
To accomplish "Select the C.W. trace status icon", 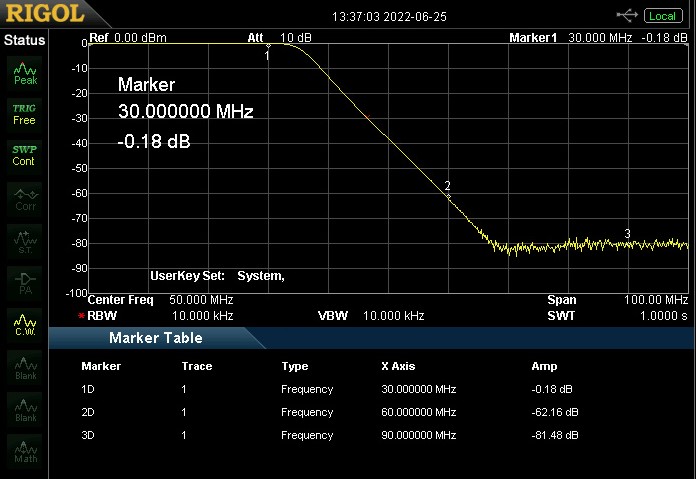I will pos(24,324).
